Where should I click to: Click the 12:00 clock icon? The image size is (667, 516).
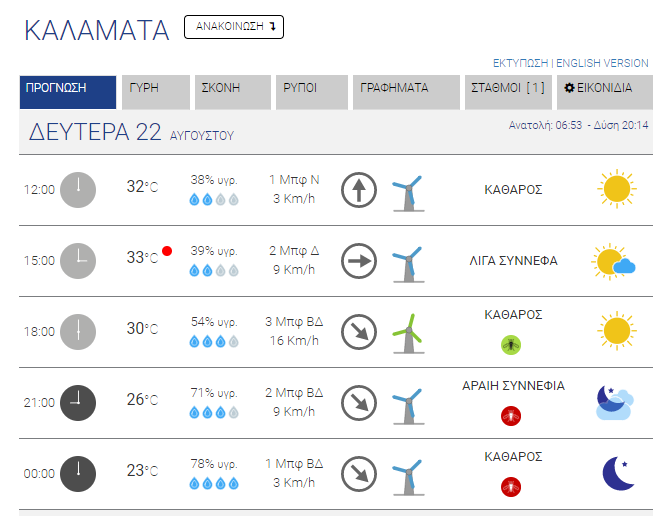pyautogui.click(x=78, y=190)
